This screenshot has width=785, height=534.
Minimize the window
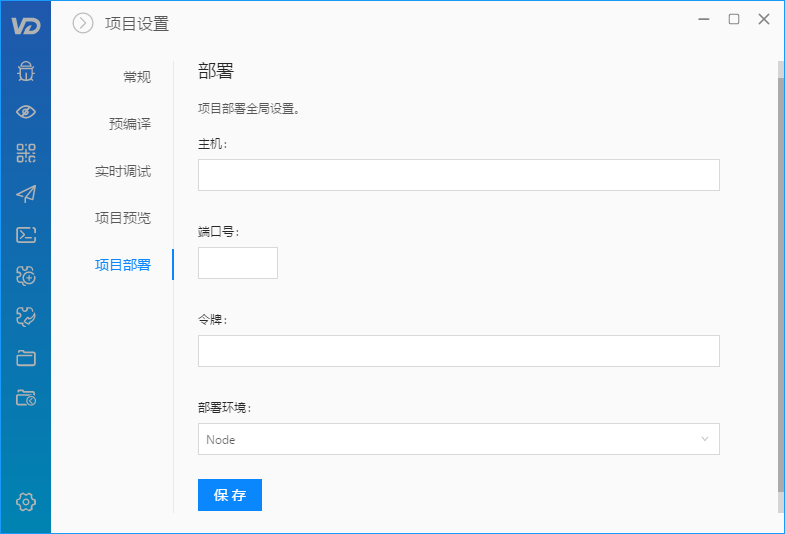coord(704,19)
